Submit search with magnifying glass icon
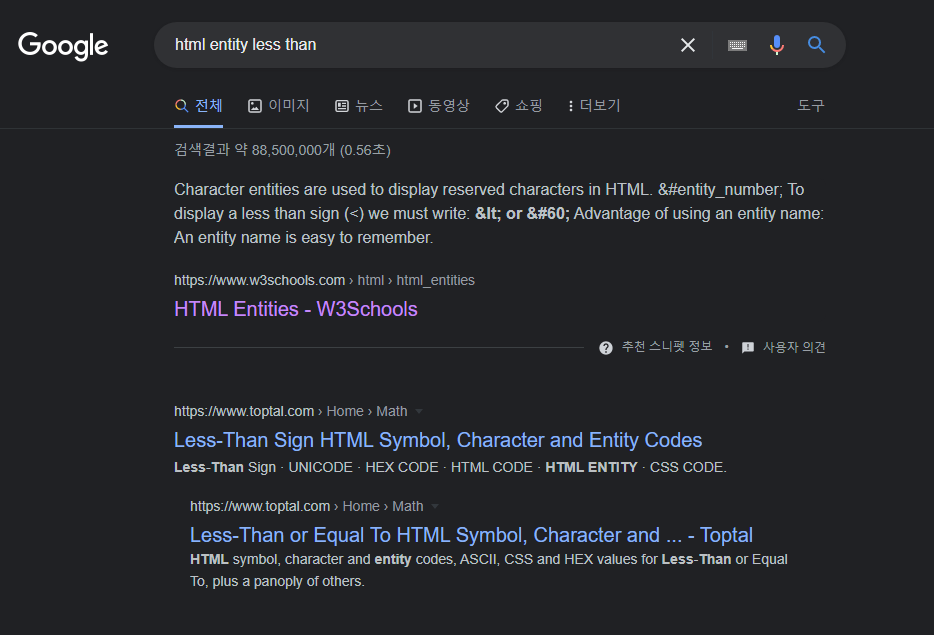The height and width of the screenshot is (635, 934). tap(816, 45)
